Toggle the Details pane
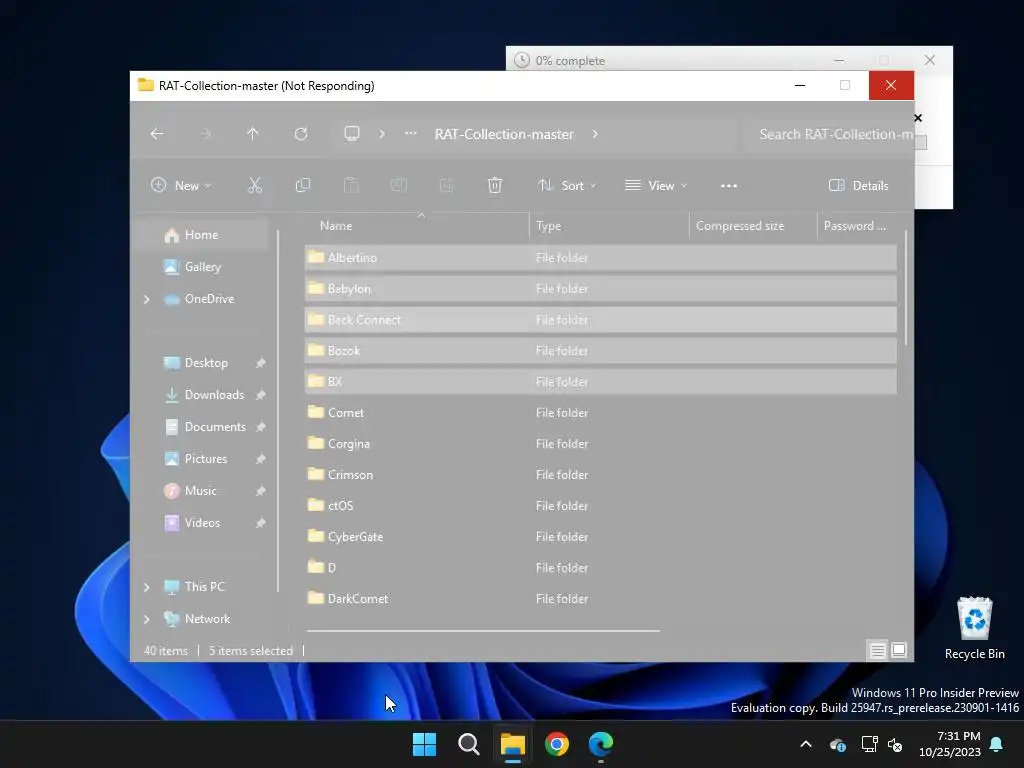The height and width of the screenshot is (768, 1024). point(859,185)
